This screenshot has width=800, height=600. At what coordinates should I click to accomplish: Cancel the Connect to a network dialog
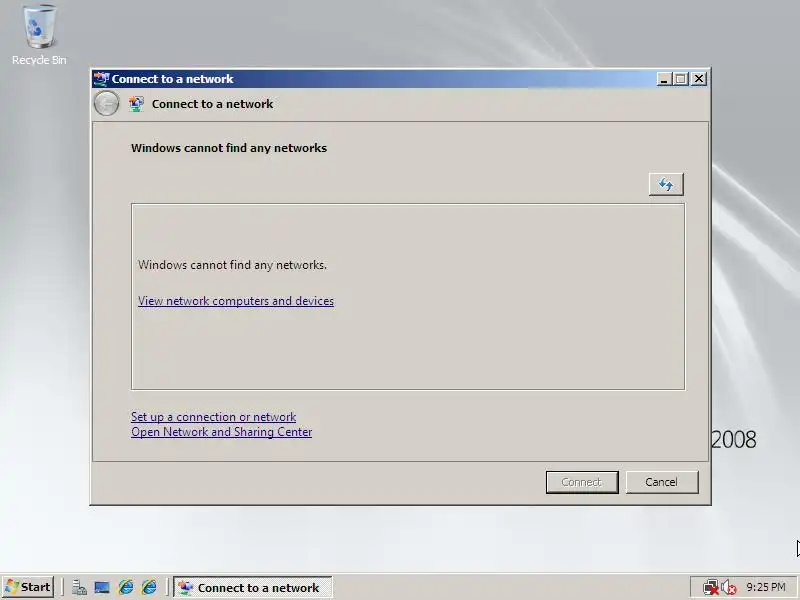coord(662,482)
